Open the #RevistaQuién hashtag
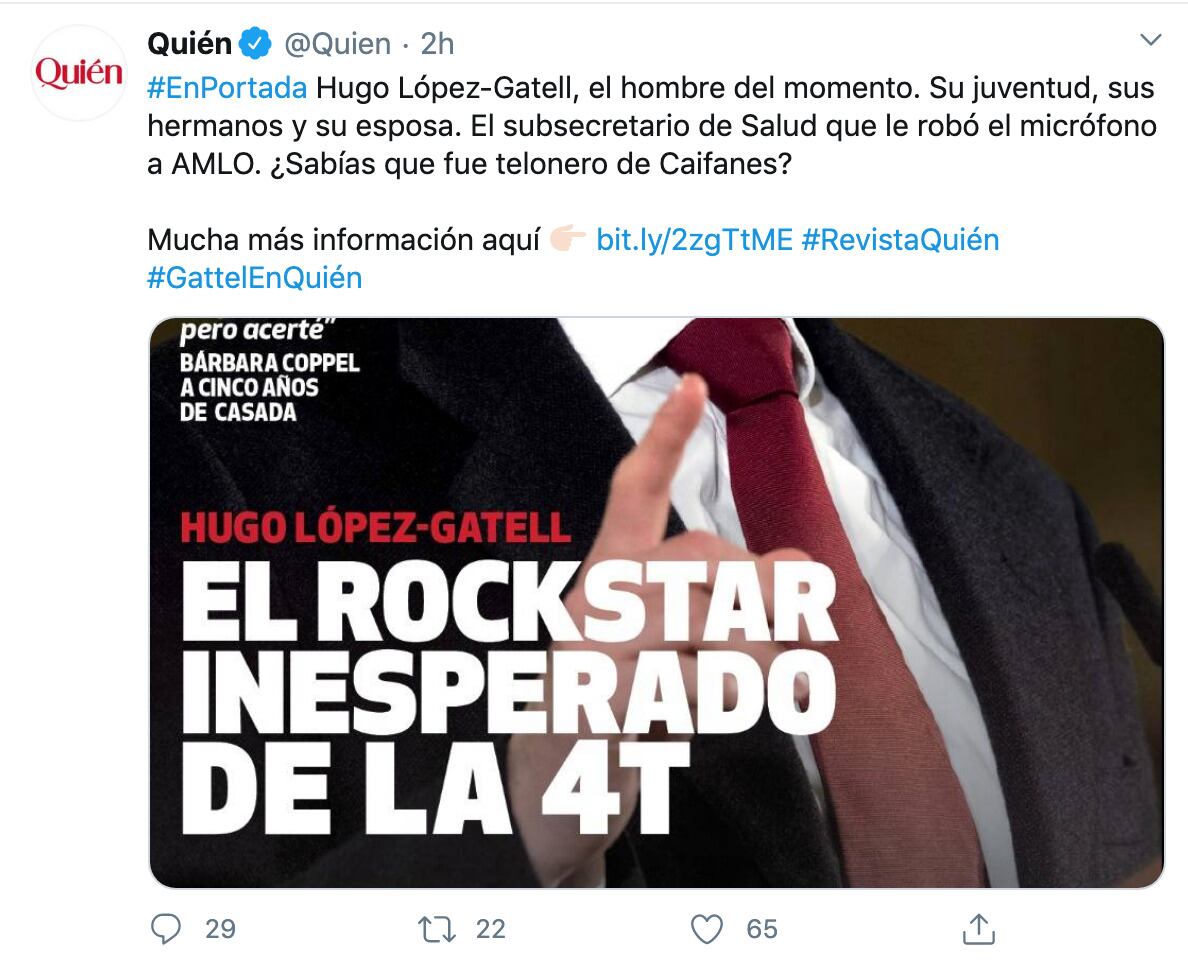The height and width of the screenshot is (964, 1188). [x=900, y=239]
